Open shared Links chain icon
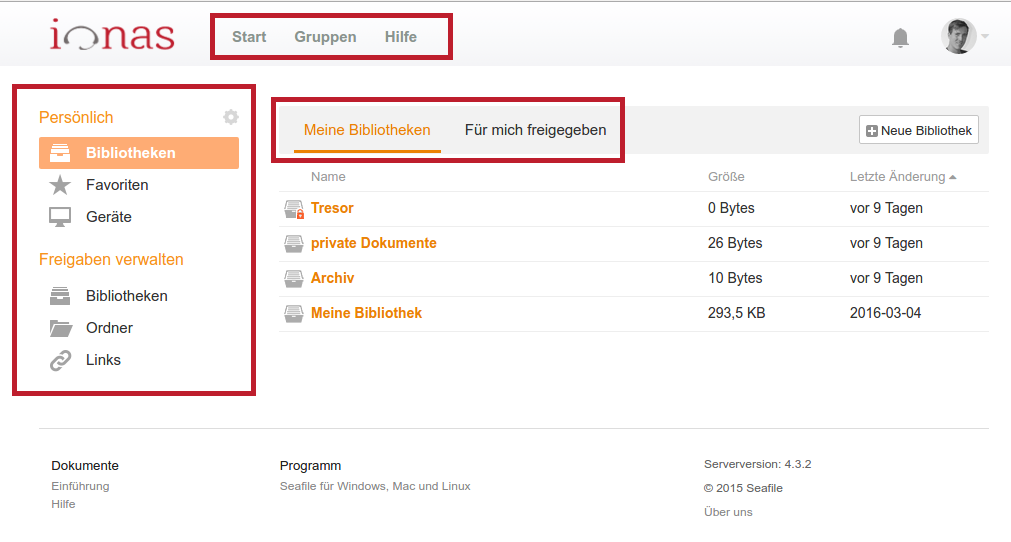 coord(61,360)
